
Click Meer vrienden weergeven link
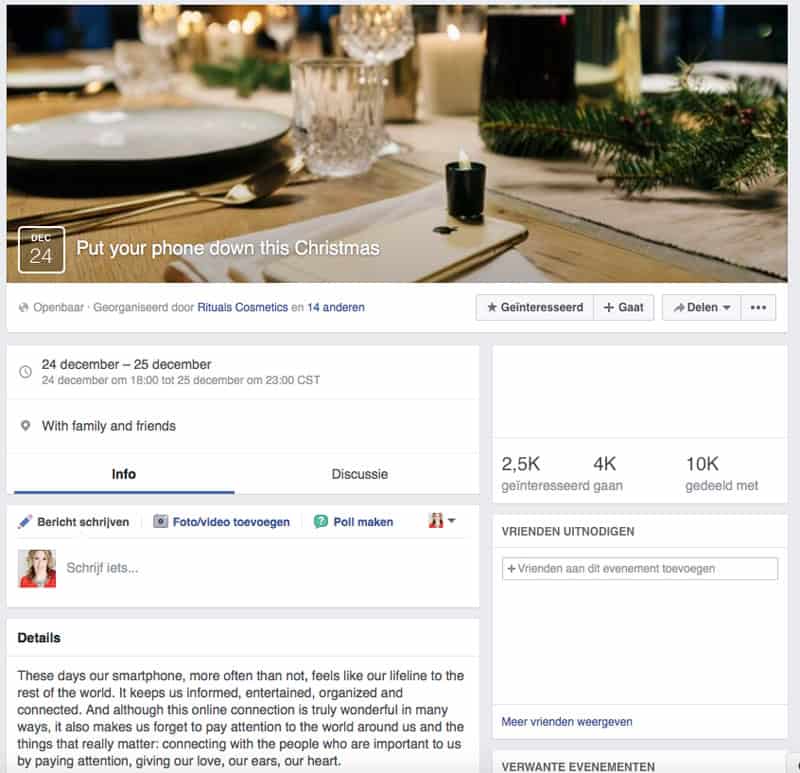click(566, 721)
